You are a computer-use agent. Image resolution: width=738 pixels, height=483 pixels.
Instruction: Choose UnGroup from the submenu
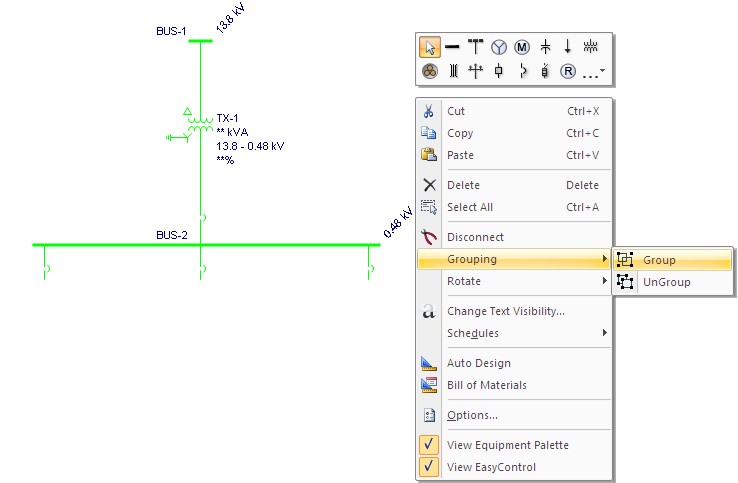tap(666, 282)
